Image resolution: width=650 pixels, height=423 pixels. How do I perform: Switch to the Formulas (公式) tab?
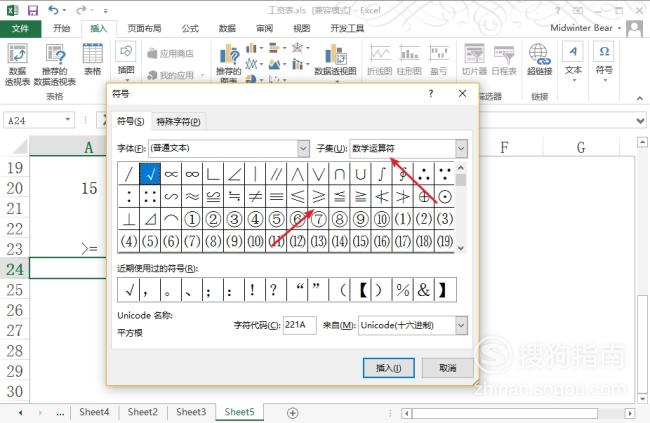190,28
